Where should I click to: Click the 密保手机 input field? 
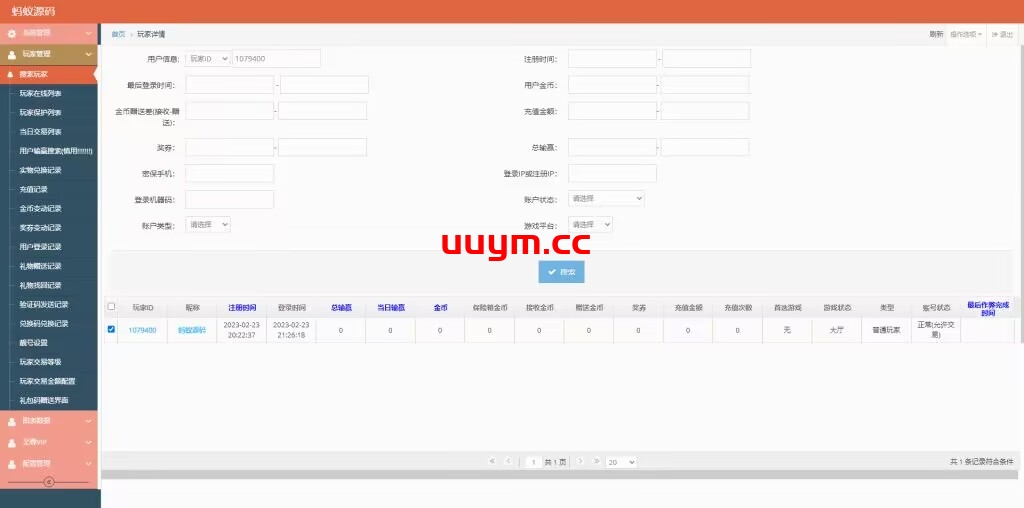point(229,173)
